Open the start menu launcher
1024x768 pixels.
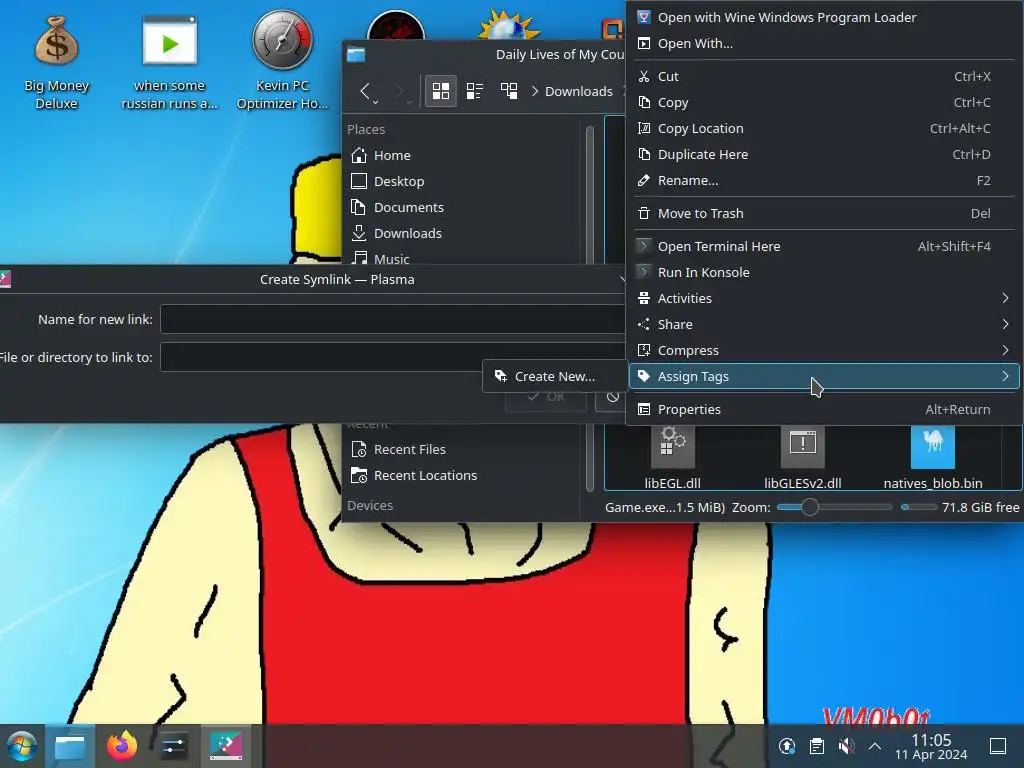22,746
